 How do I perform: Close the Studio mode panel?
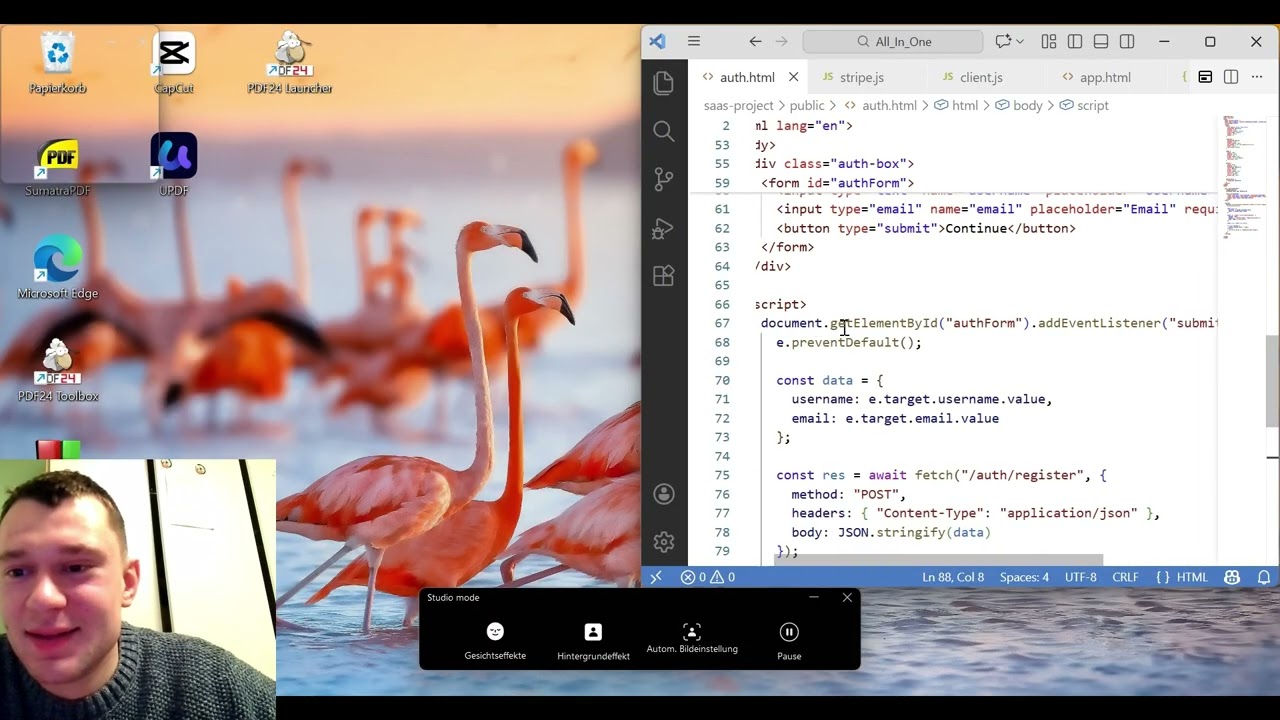coord(847,597)
